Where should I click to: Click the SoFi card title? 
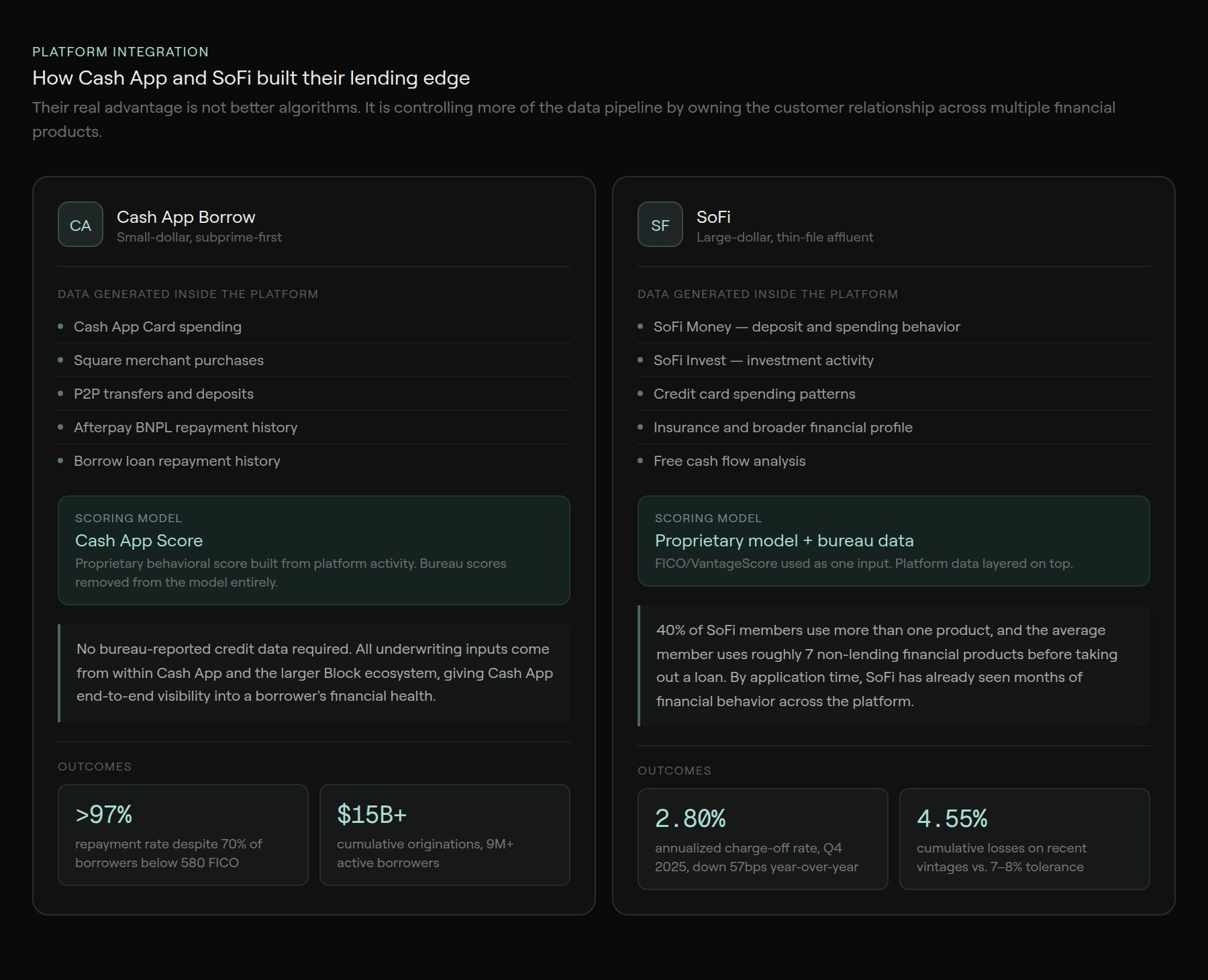(x=713, y=217)
